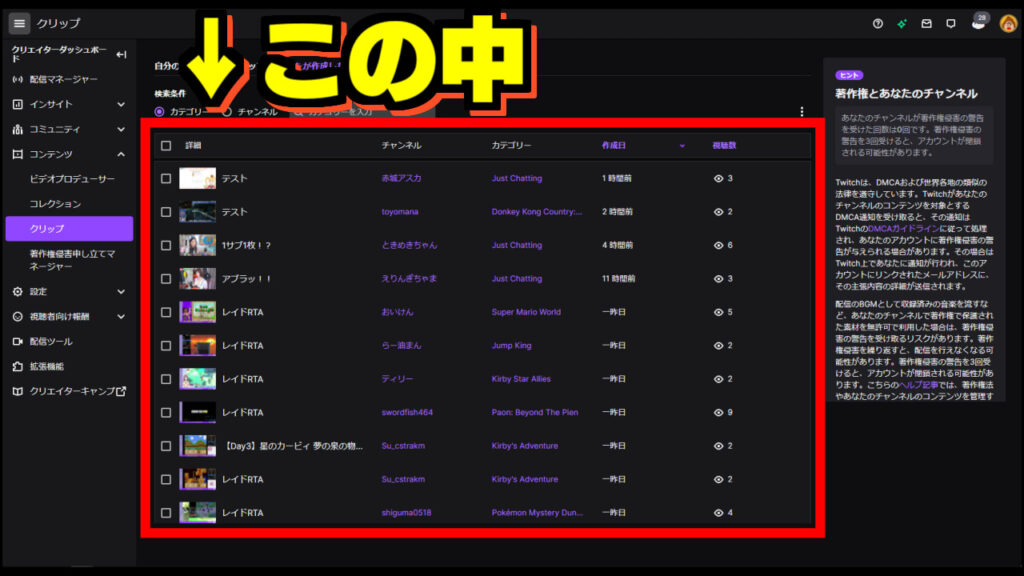Click the コンテンツ icon in sidebar
This screenshot has width=1024, height=576.
pos(18,154)
